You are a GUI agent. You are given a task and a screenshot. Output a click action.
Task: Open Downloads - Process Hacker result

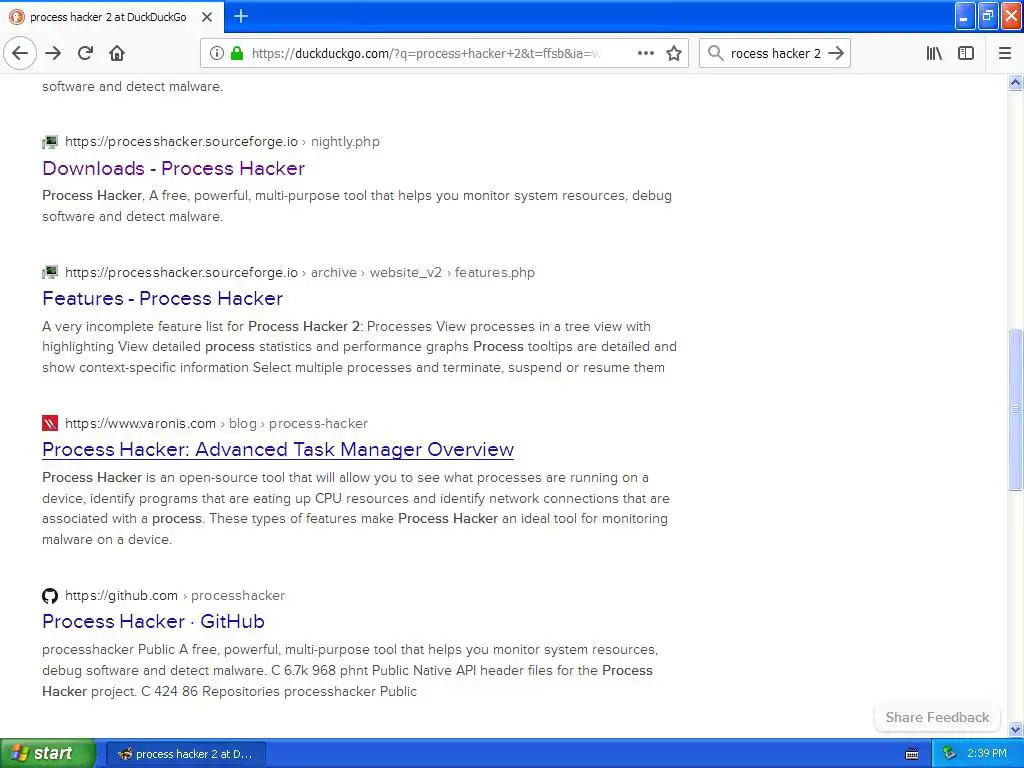point(173,168)
